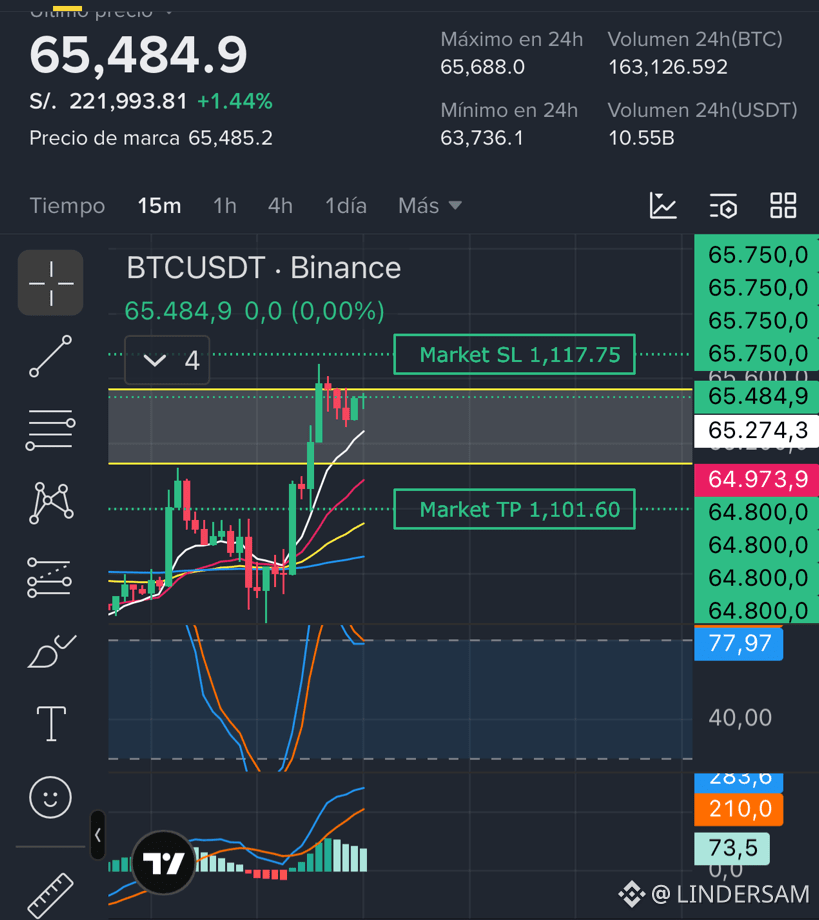Click the Volumen 24h(BTC) value 163,126.592
Image resolution: width=819 pixels, height=920 pixels.
[x=668, y=67]
